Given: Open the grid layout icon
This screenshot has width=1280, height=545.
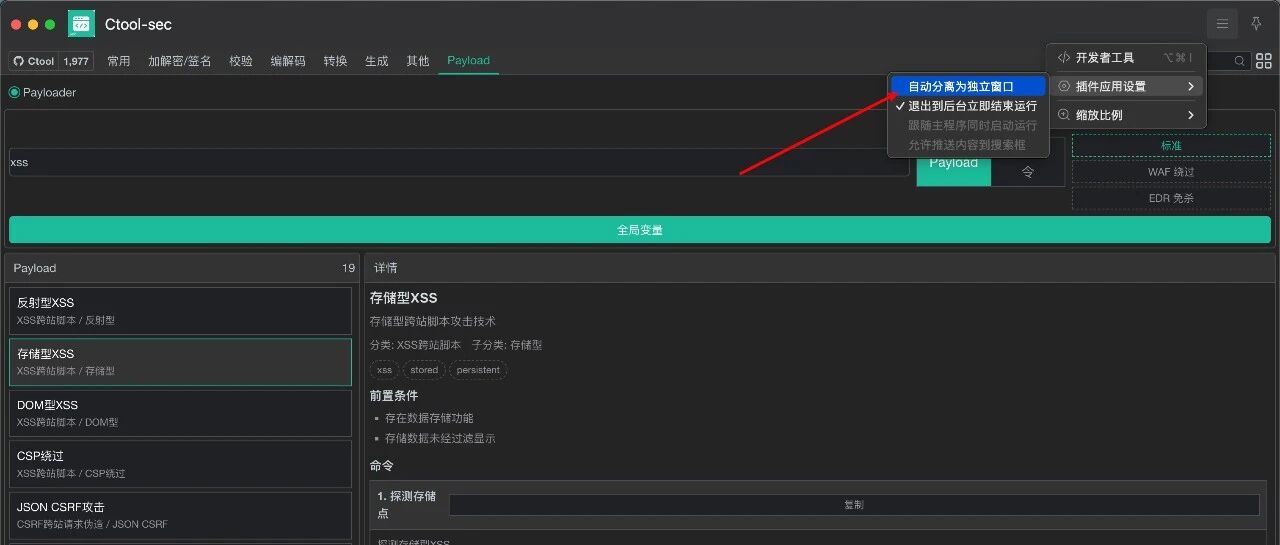Looking at the screenshot, I should [x=1263, y=61].
